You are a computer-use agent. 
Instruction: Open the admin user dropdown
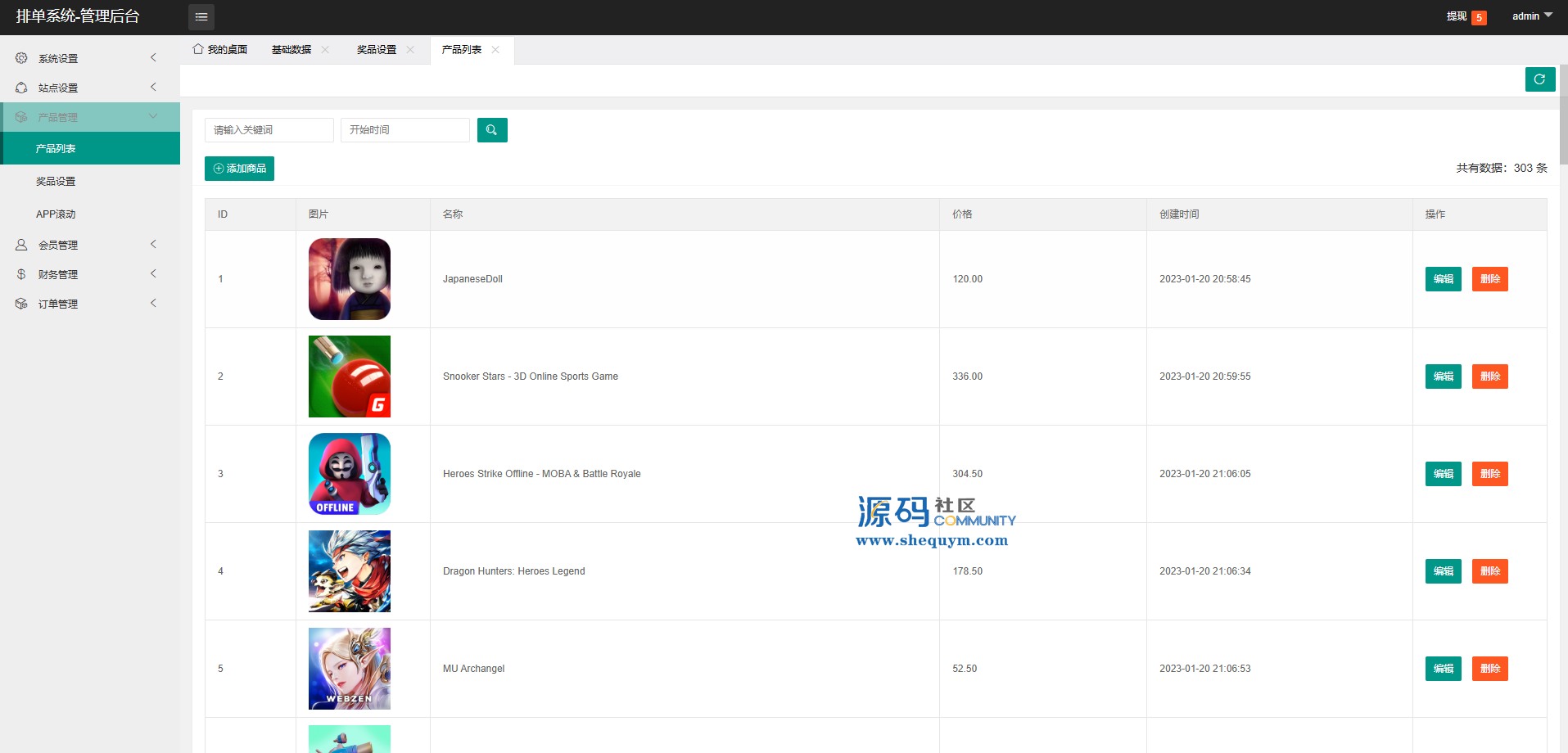coord(1532,16)
